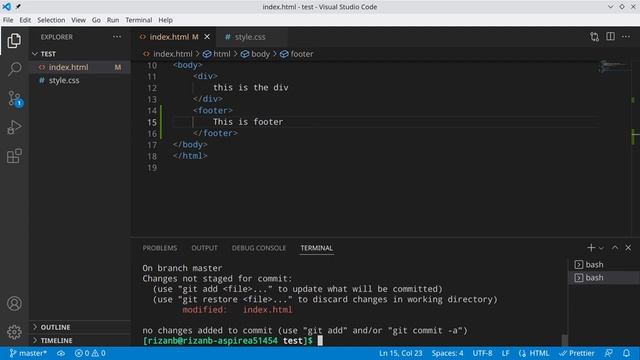Image resolution: width=640 pixels, height=360 pixels.
Task: Open Source Control view with pending change
Action: click(x=15, y=99)
